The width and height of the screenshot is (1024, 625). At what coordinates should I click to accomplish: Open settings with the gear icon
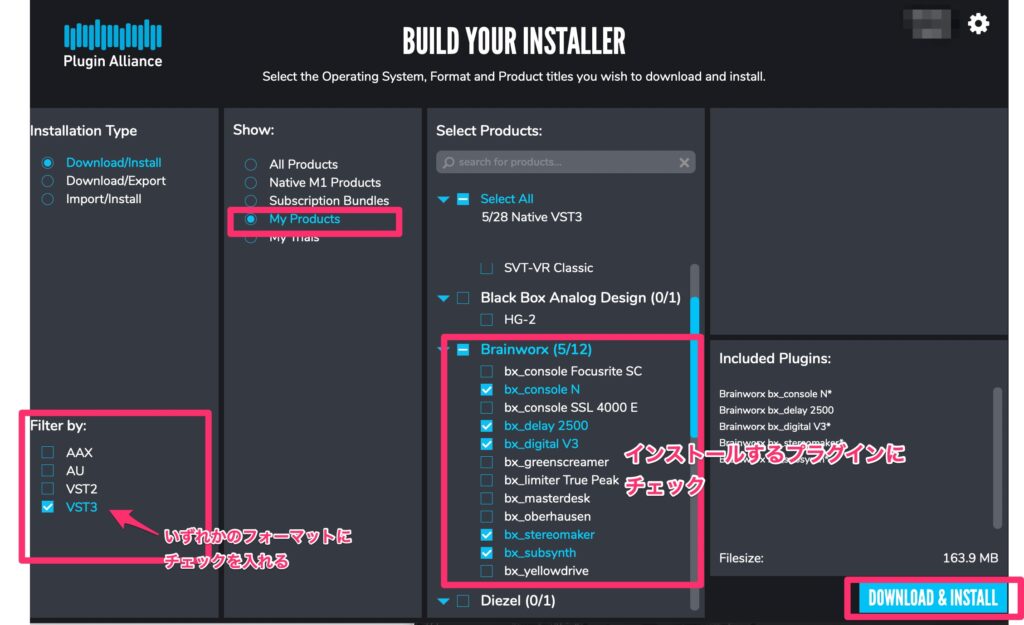[978, 24]
